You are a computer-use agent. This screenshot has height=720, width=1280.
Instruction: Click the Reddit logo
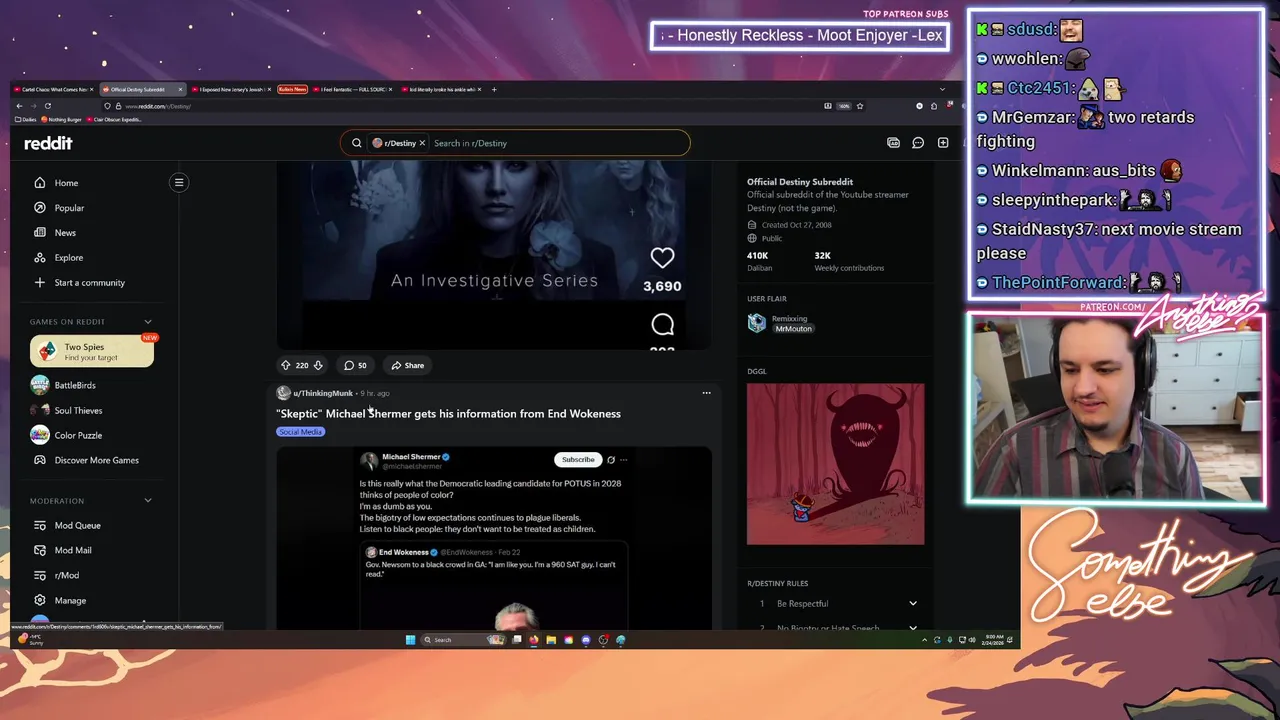(x=48, y=143)
